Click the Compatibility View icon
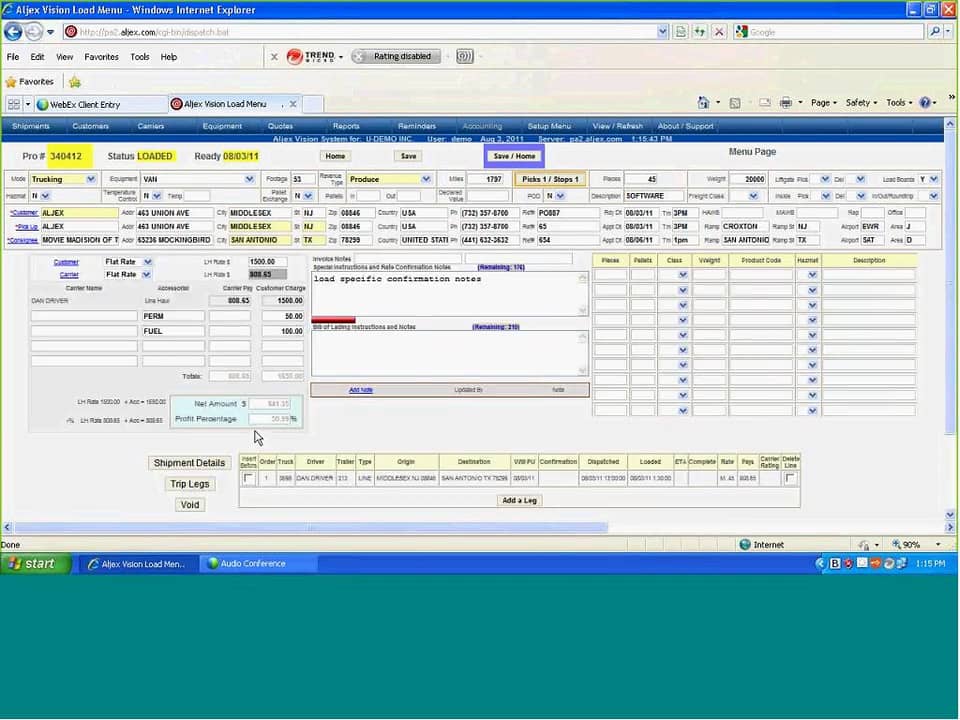The width and height of the screenshot is (960, 720). pos(680,32)
